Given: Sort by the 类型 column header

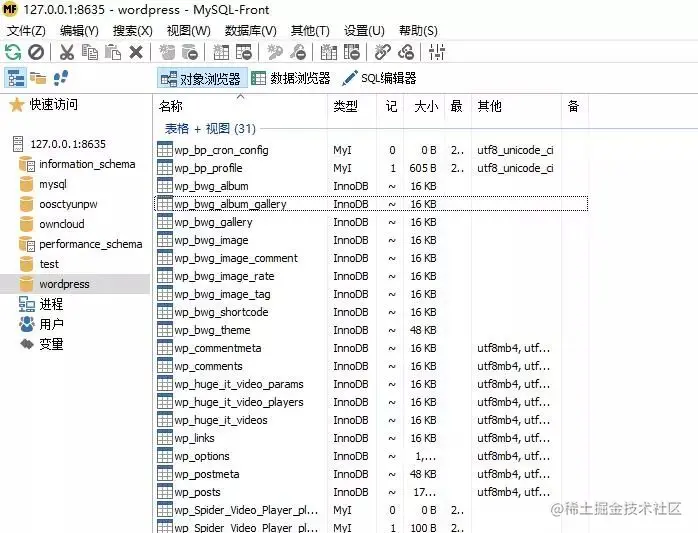Looking at the screenshot, I should [x=353, y=106].
